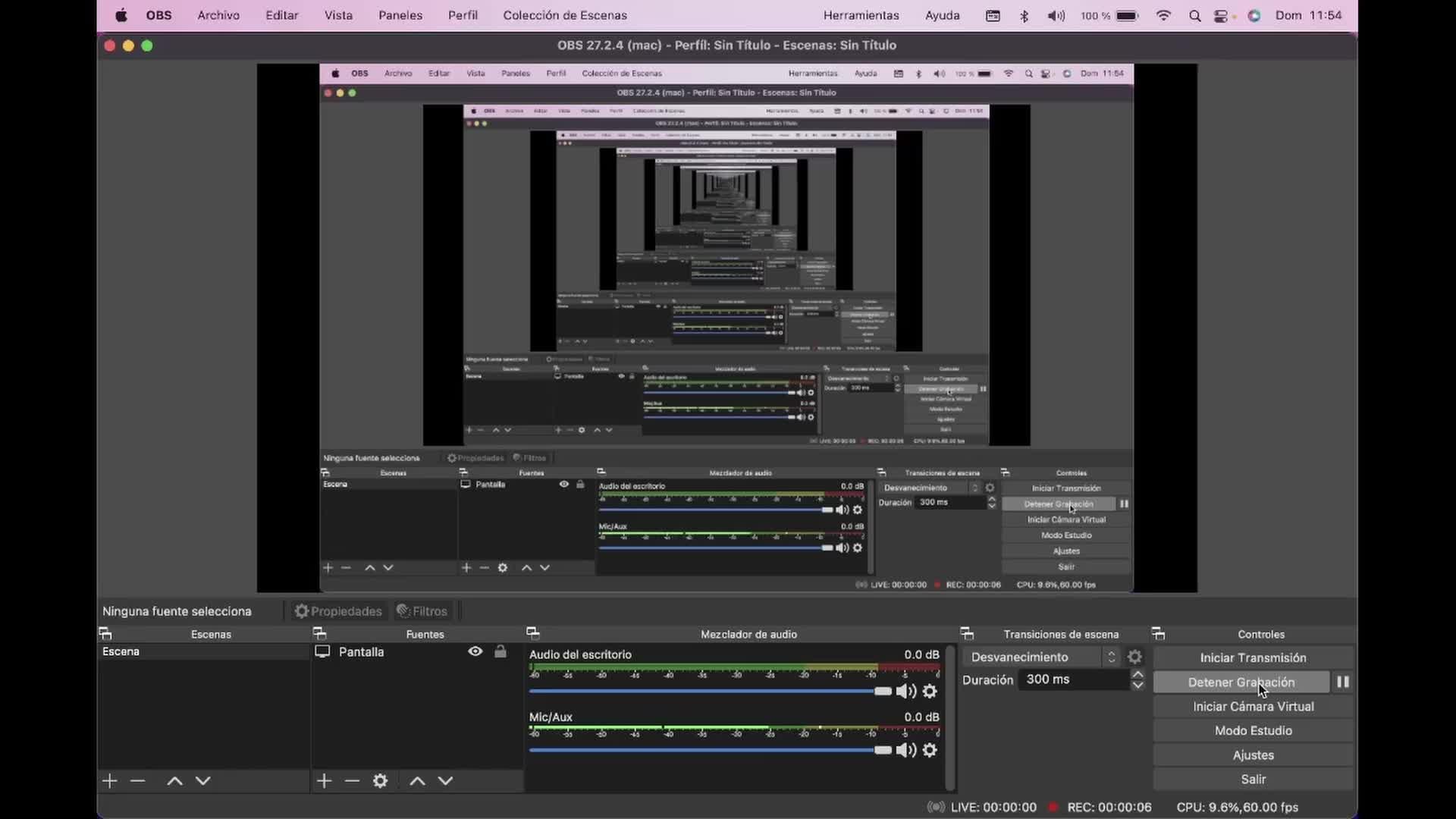Add a new source with plus icon
This screenshot has width=1456, height=819.
tap(324, 781)
